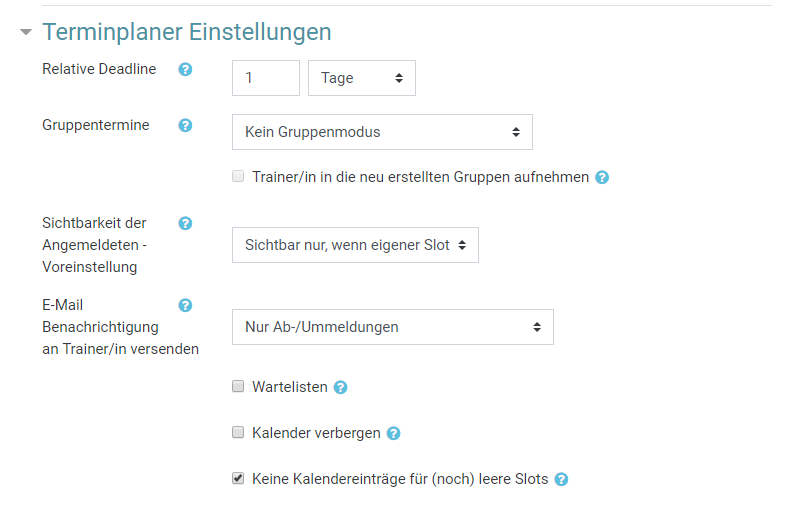Open the Kein Gruppenmodus dropdown
The height and width of the screenshot is (508, 786).
[382, 132]
